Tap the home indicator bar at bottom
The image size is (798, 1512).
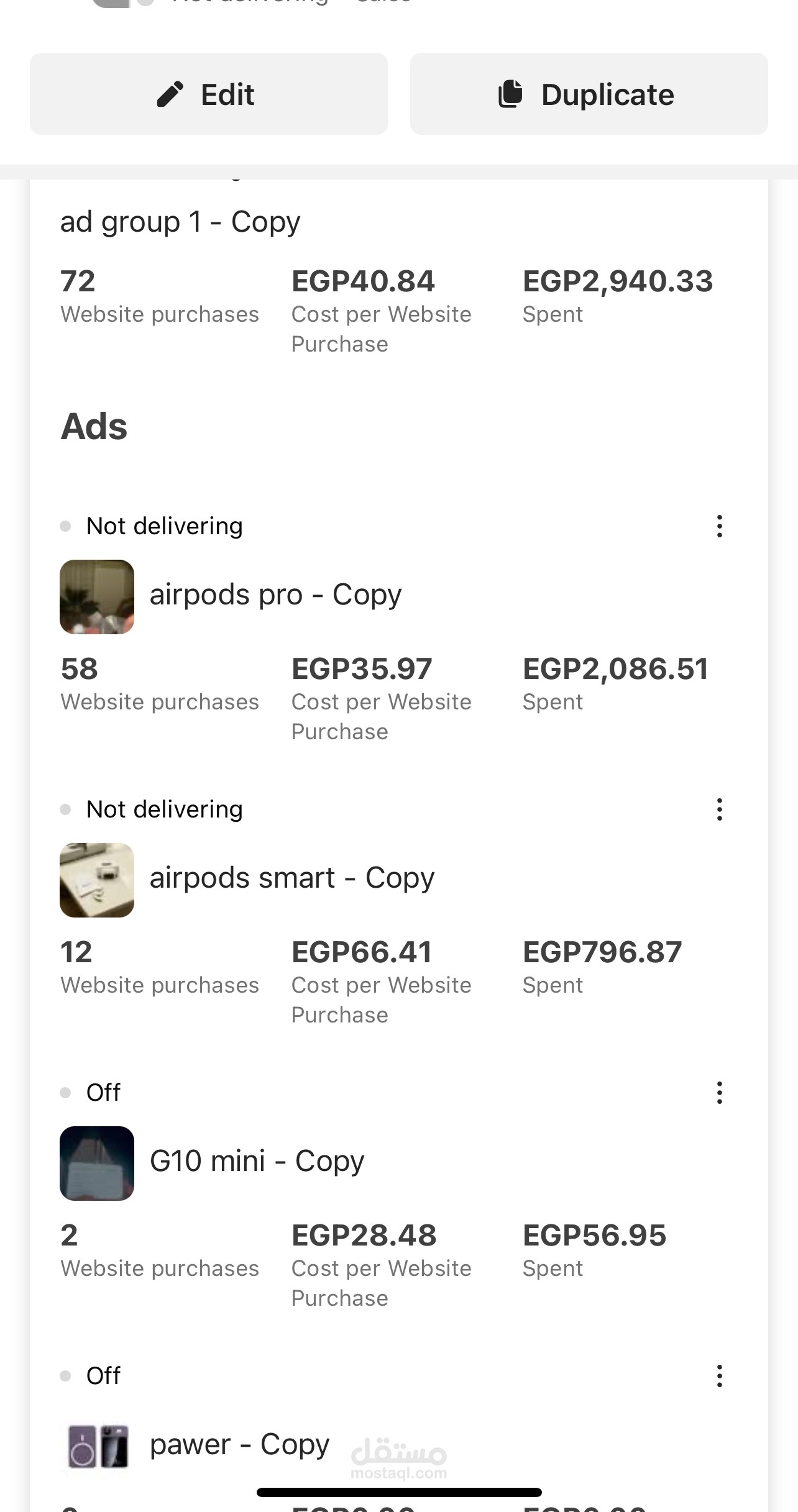coord(399,1492)
